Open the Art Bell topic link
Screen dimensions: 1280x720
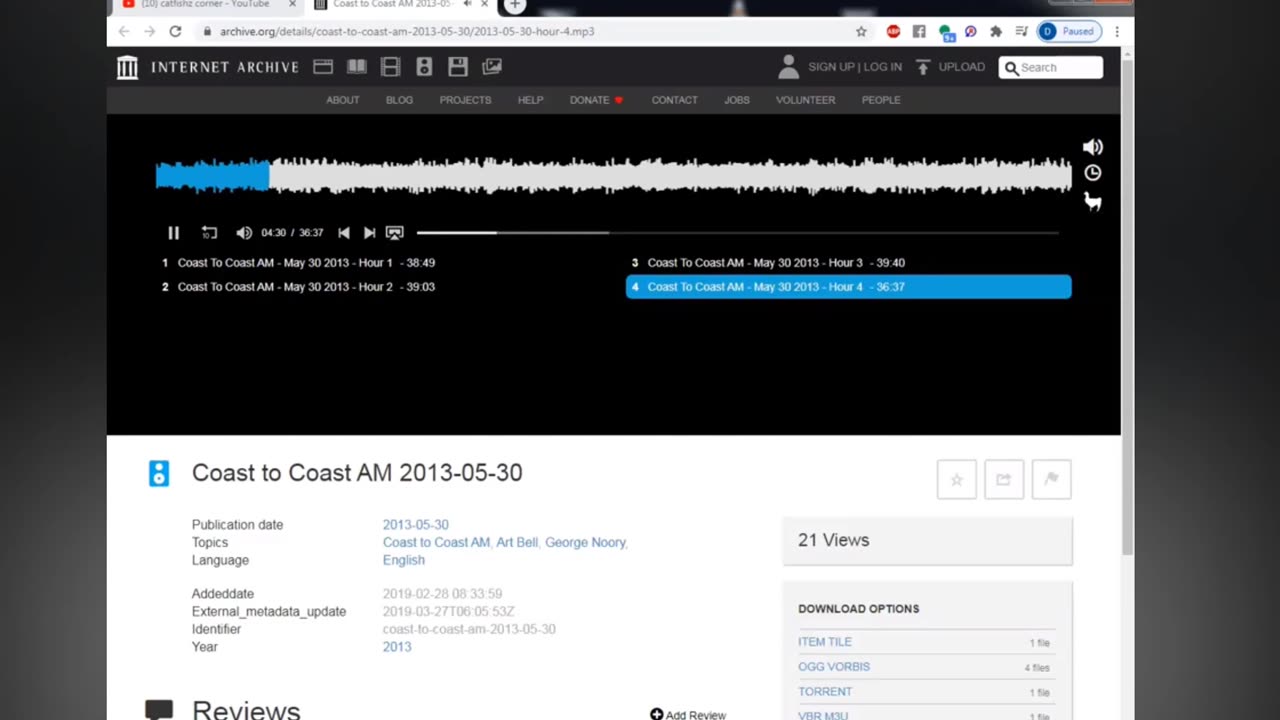pos(517,542)
